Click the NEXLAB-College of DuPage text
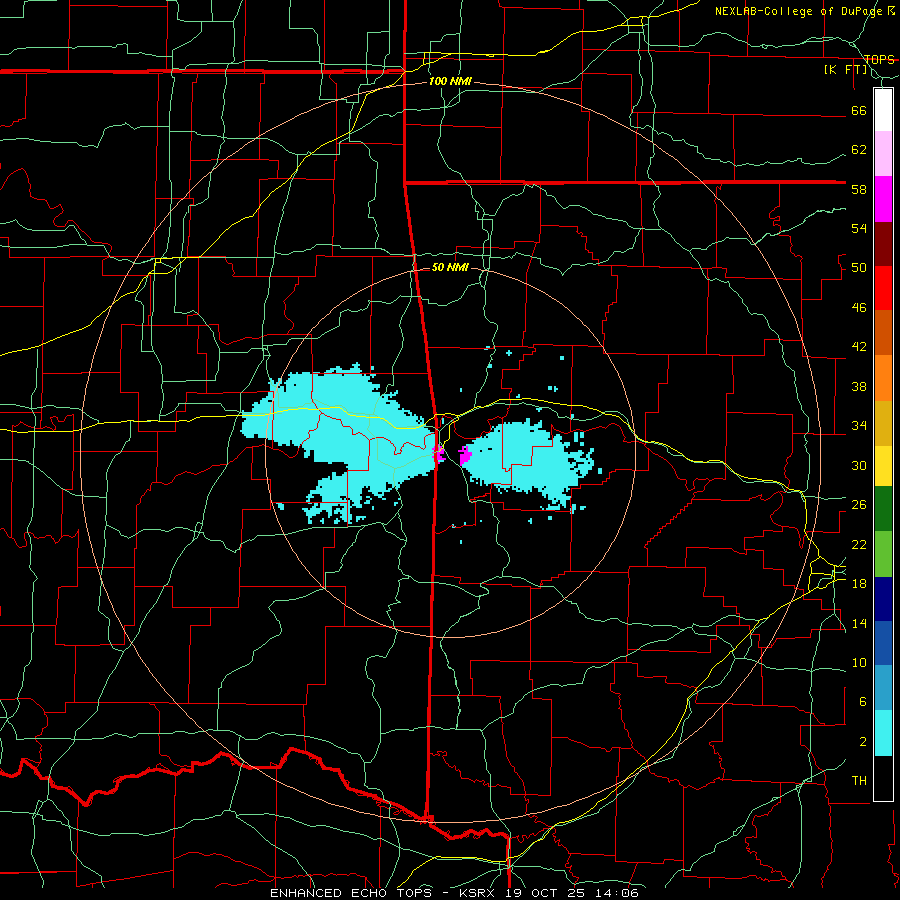Screen dimensions: 900x900 798,11
